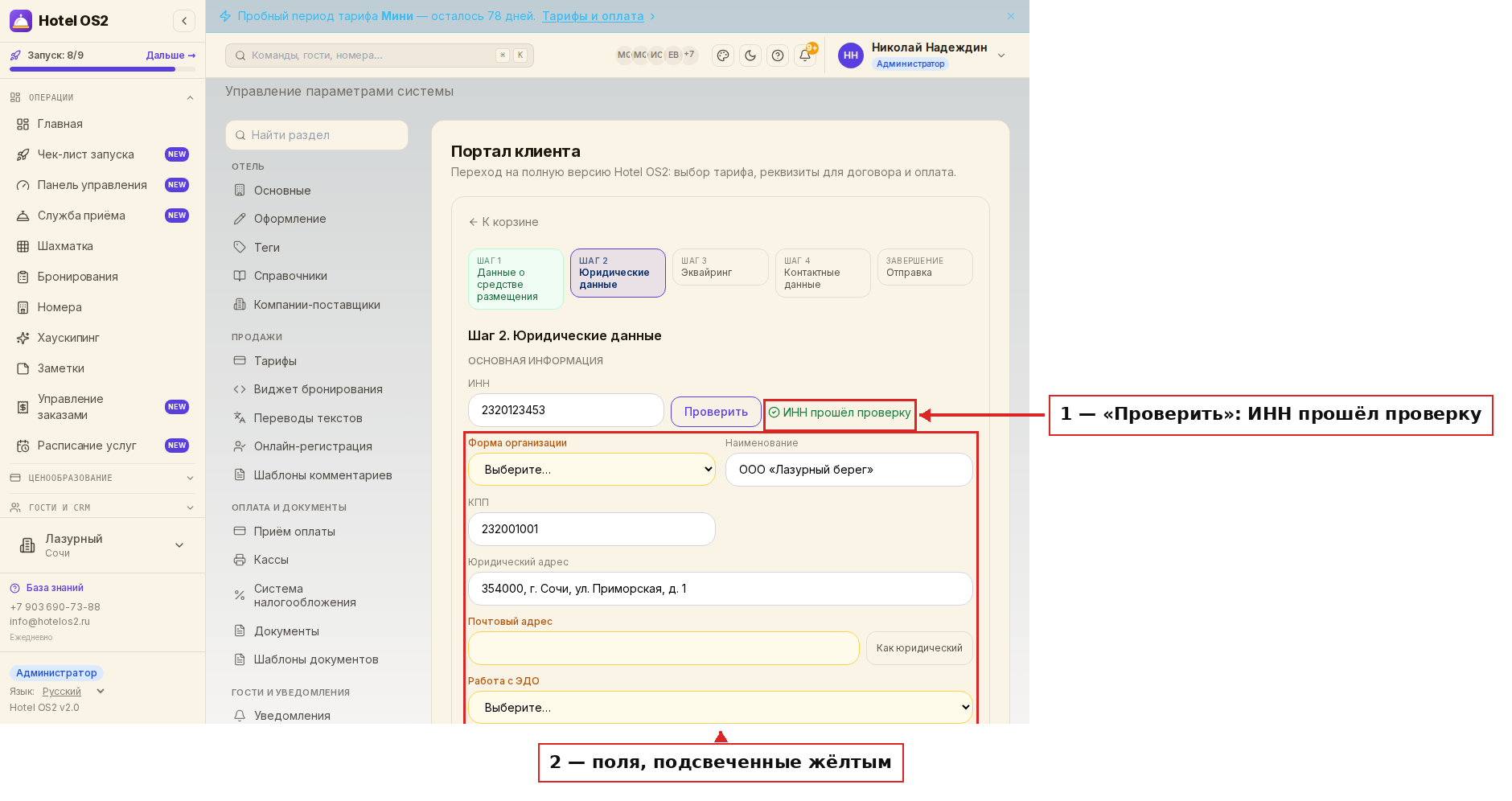This screenshot has width=1512, height=801.
Task: Click the Запуск progress bar
Action: (102, 69)
